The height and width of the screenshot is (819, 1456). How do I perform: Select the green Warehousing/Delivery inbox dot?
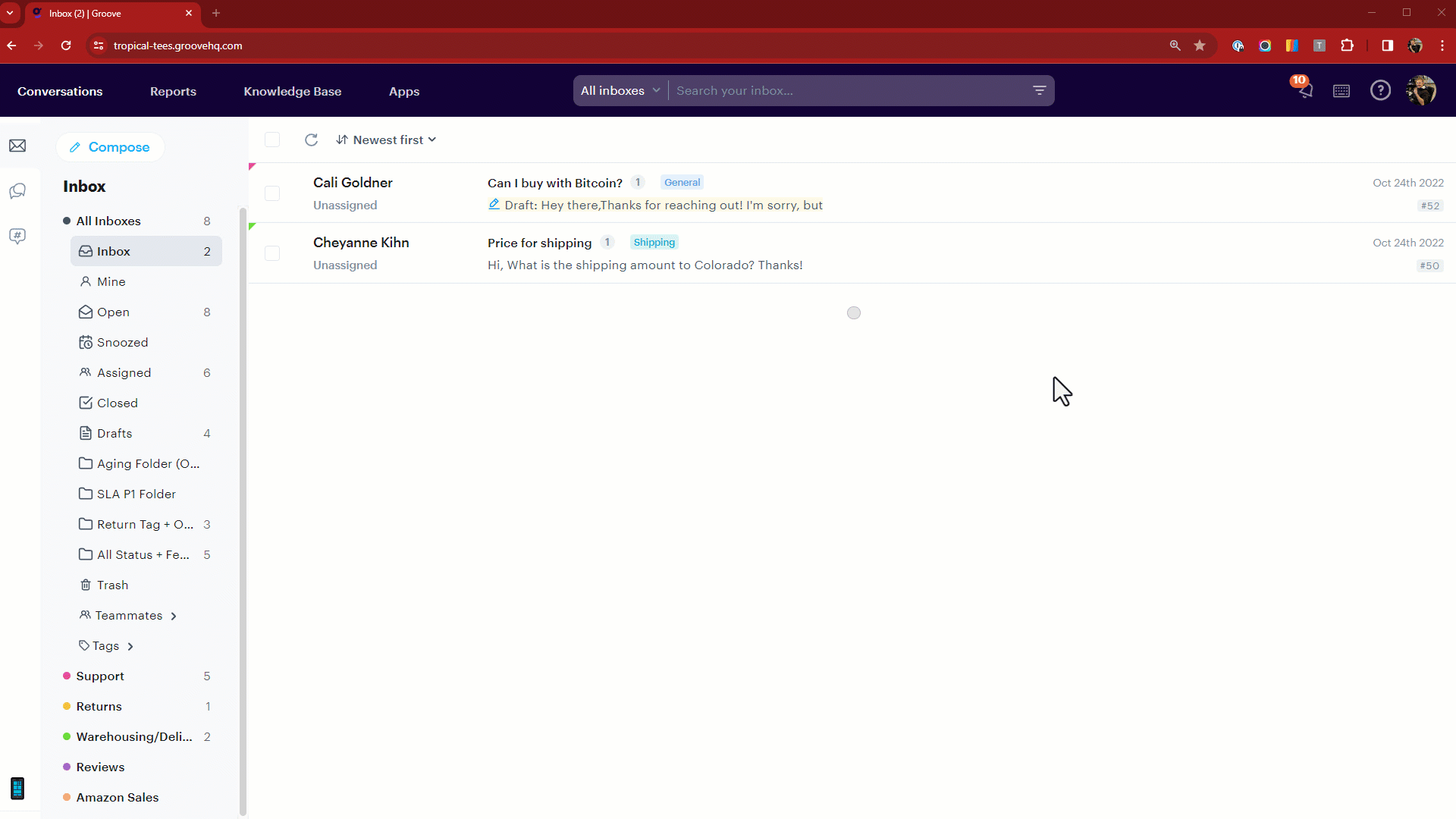tap(67, 736)
